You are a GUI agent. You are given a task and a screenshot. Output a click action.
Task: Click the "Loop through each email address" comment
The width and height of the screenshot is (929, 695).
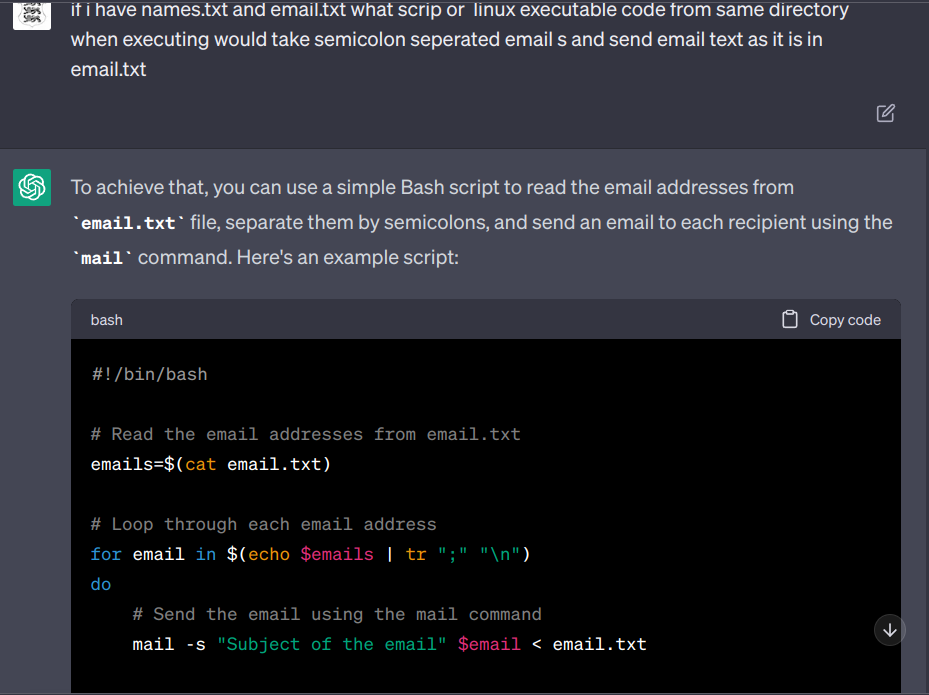(x=263, y=524)
